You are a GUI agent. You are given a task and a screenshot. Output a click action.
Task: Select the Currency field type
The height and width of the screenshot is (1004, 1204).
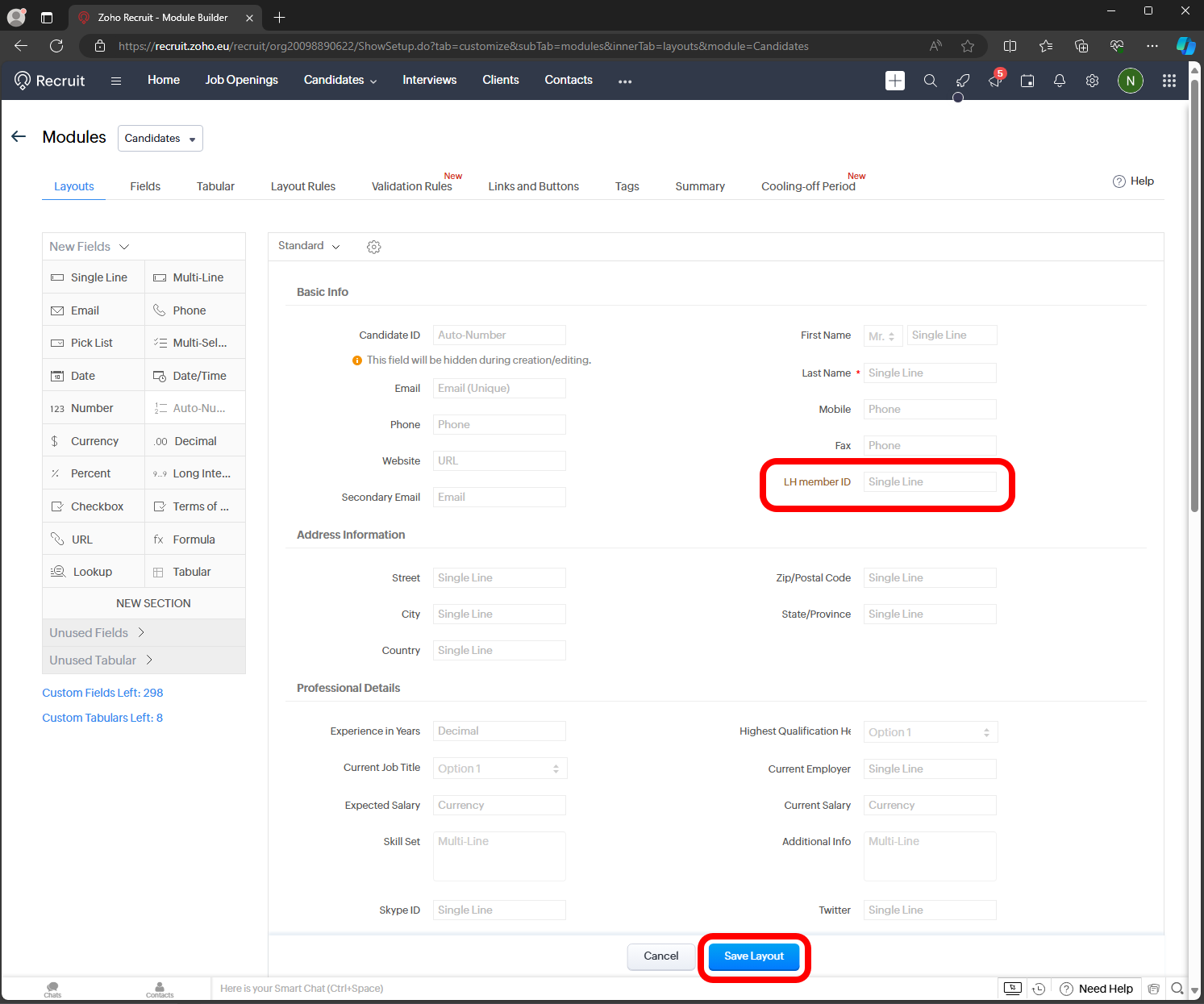coord(94,441)
